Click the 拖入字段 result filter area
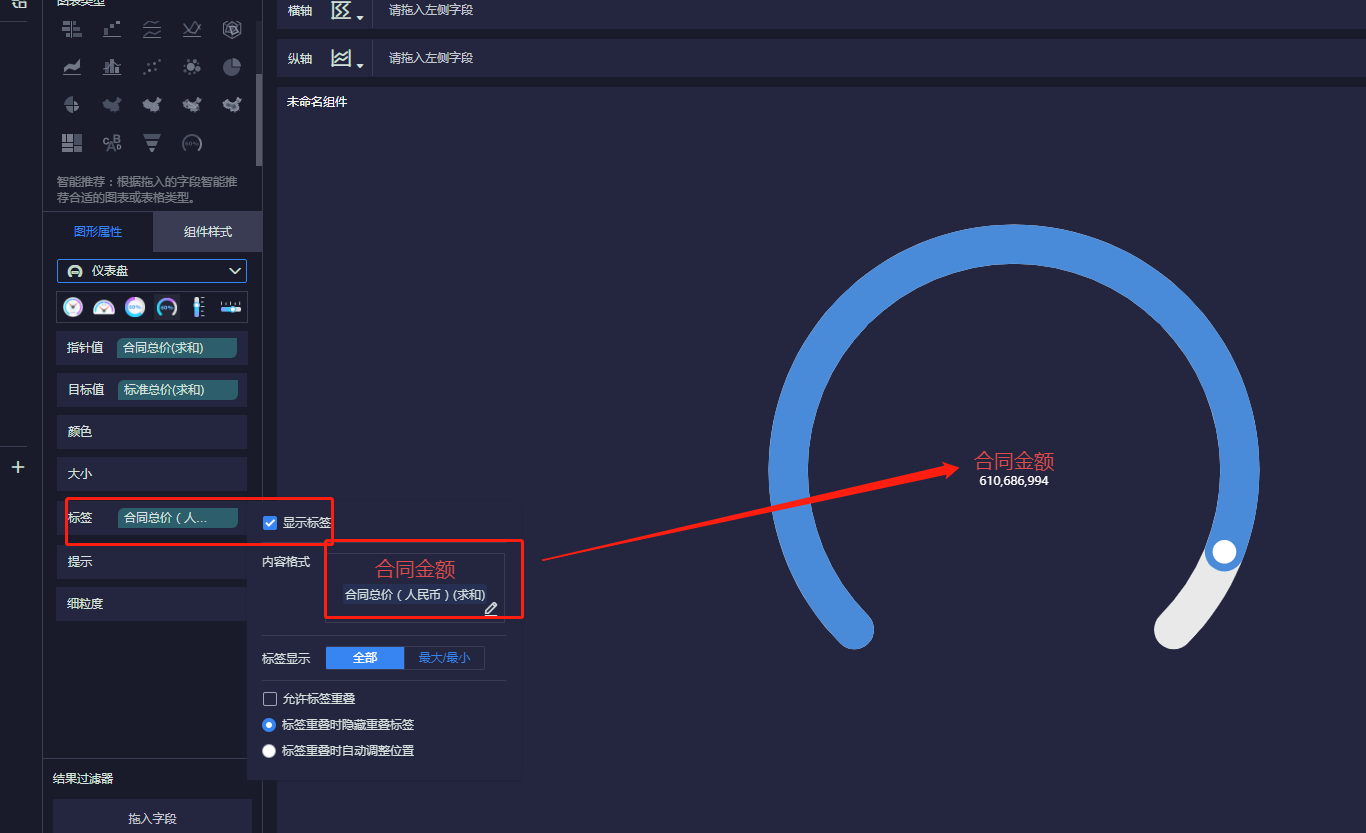 (152, 818)
